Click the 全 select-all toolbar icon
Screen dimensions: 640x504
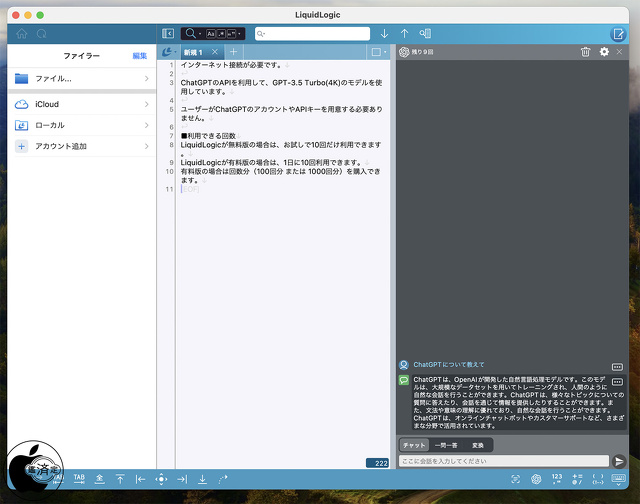(100, 479)
